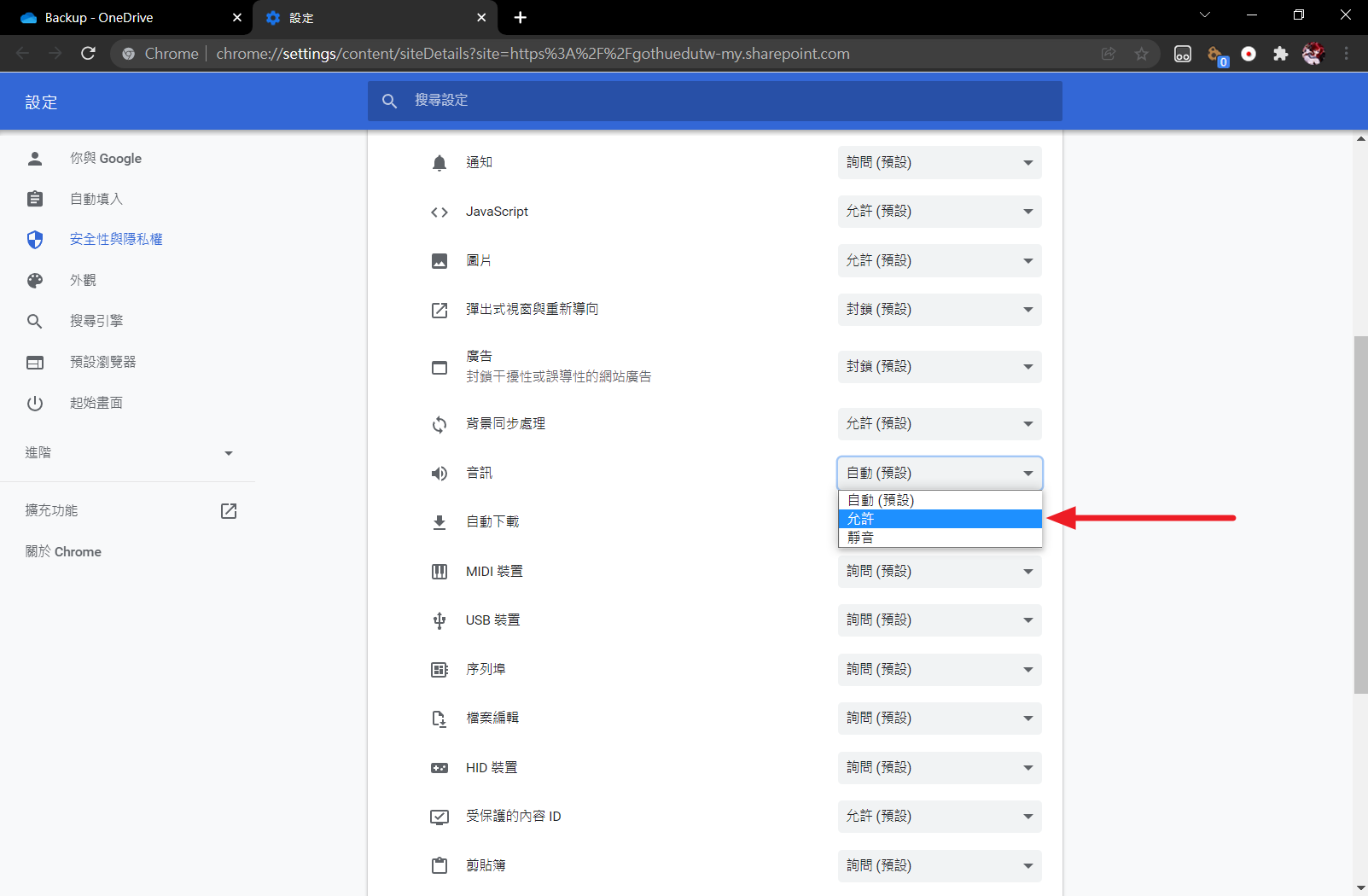This screenshot has height=896, width=1368.
Task: Open 關於 Chrome page
Action: [64, 552]
